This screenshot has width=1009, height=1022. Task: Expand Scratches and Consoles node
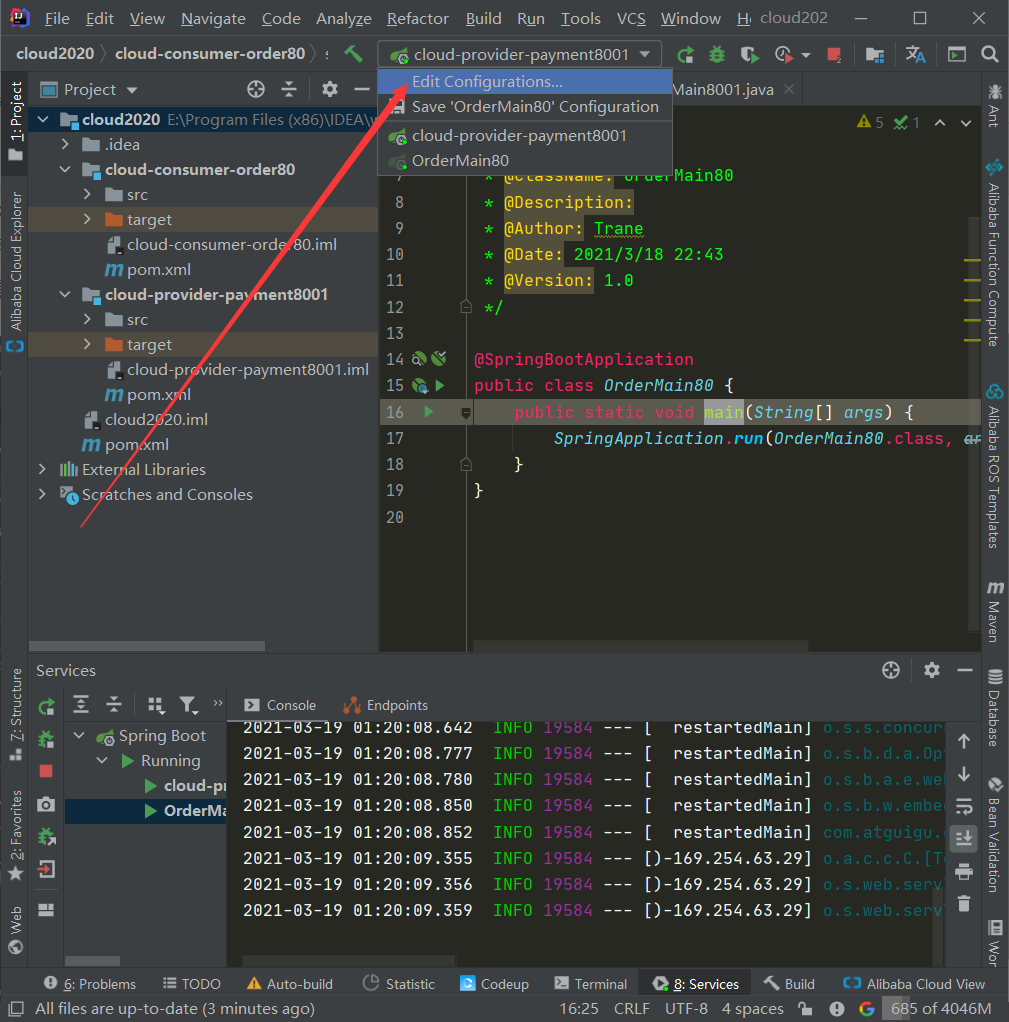[x=42, y=494]
